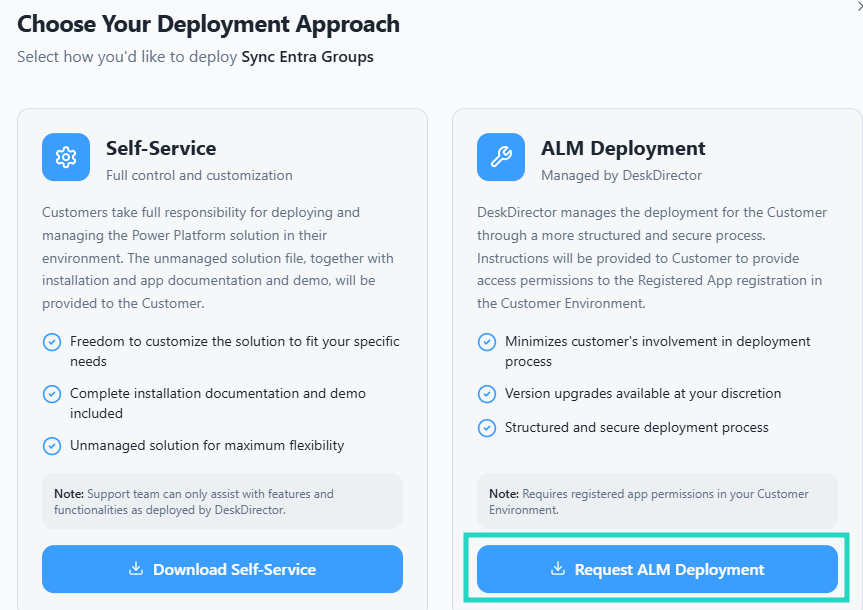Click 'Structured and secure deployment process' text
Screen dimensions: 863x610
tap(636, 427)
